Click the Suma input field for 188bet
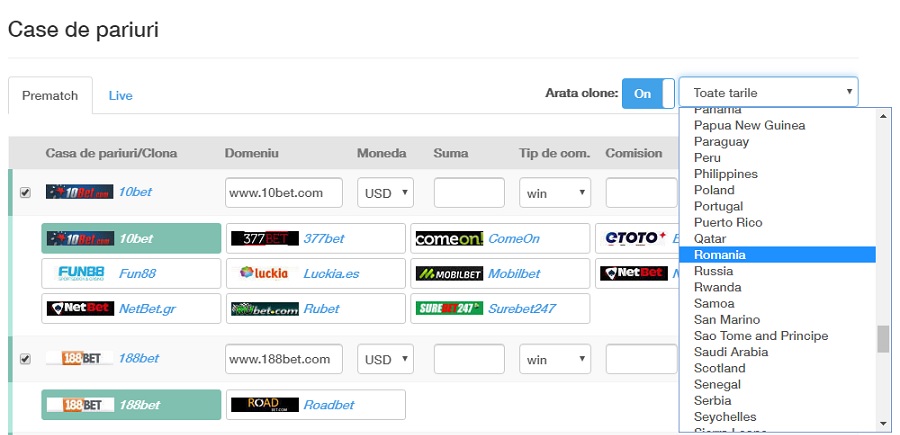 [x=469, y=359]
